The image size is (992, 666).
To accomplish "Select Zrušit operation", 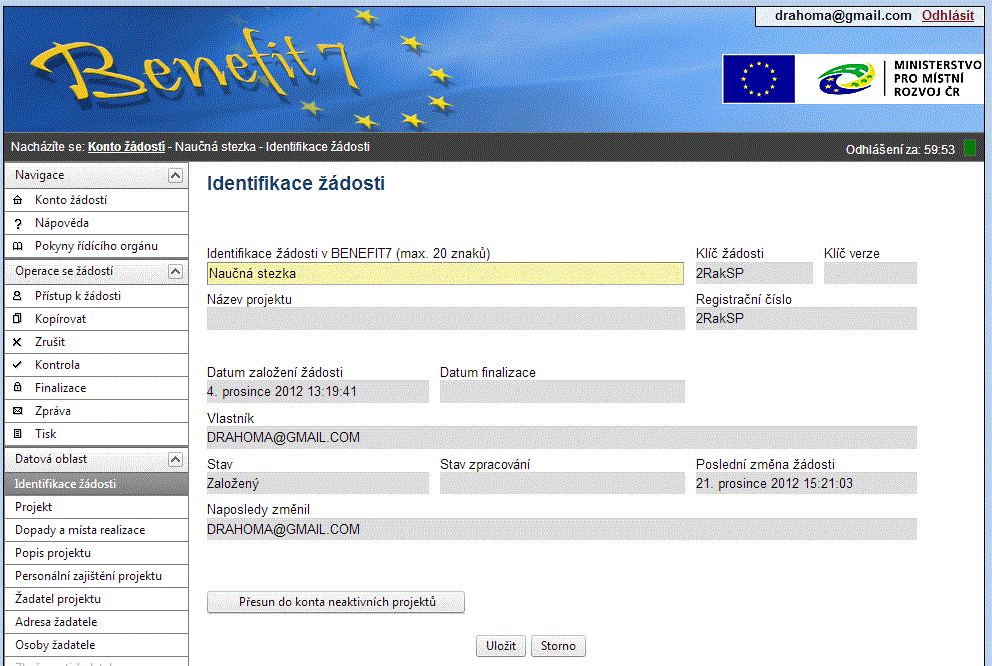I will pyautogui.click(x=96, y=342).
